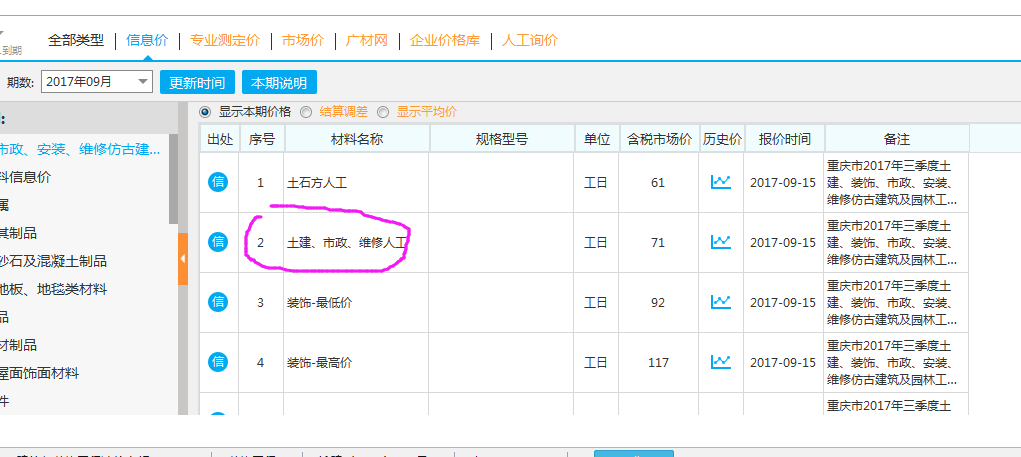Select 结算调差 radio option
The width and height of the screenshot is (1021, 457).
coord(306,112)
